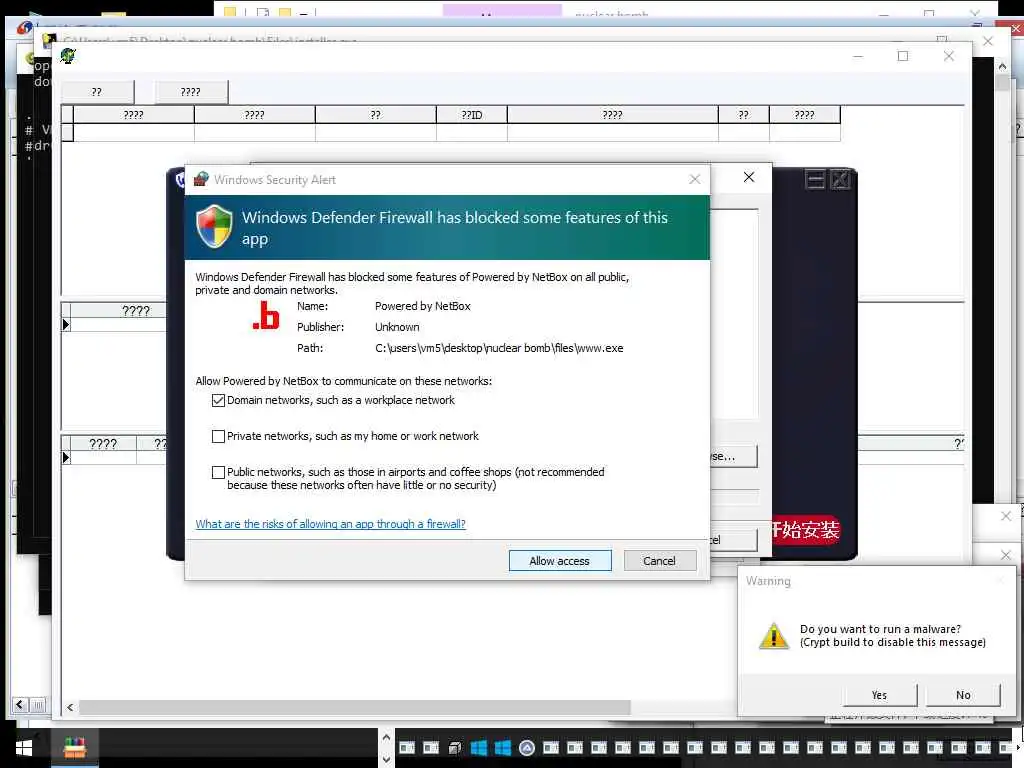Click the top-row ???? toolbar button
The height and width of the screenshot is (768, 1024).
click(191, 92)
